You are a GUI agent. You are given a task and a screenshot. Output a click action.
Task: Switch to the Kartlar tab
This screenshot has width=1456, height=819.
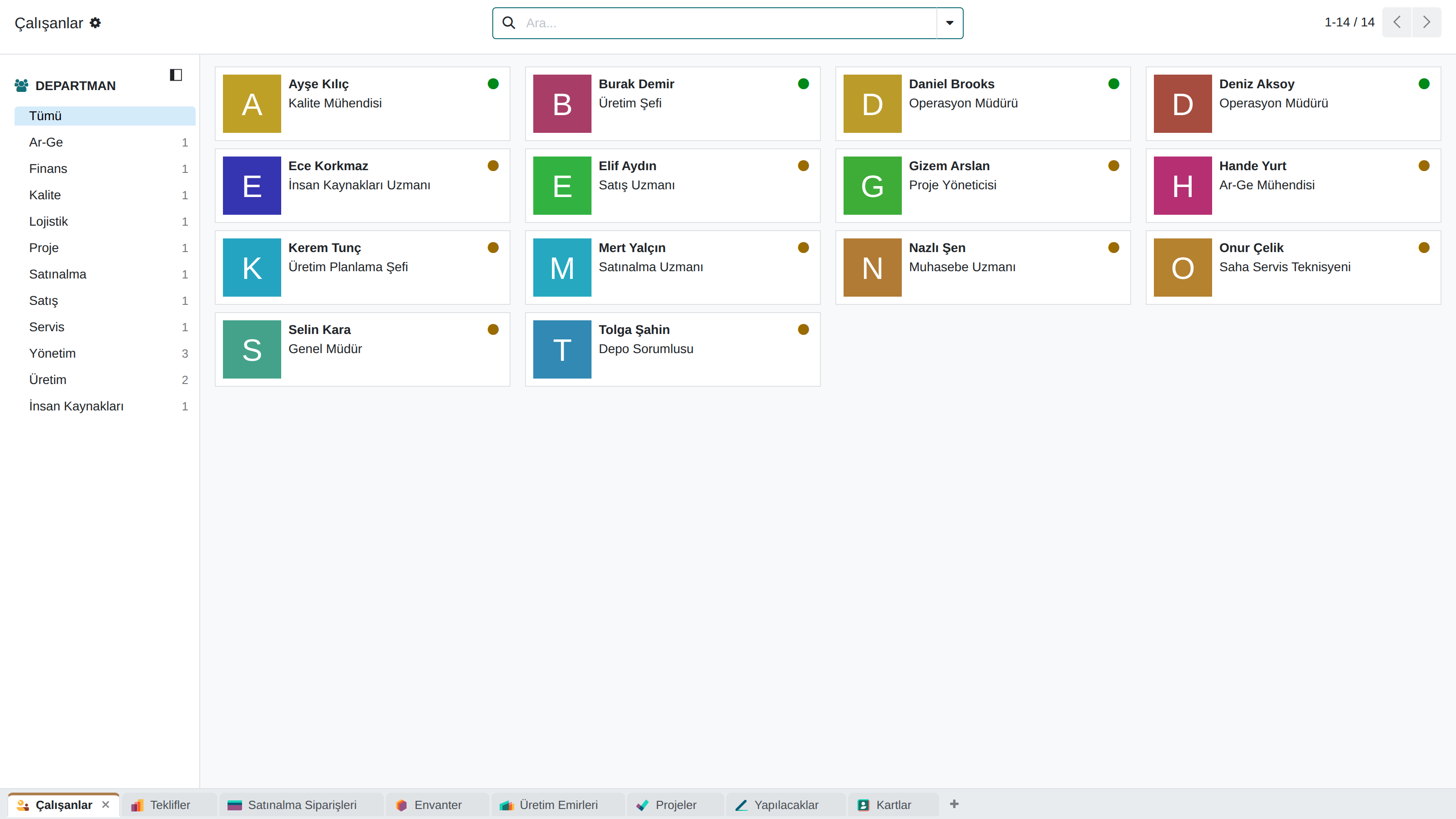(893, 805)
